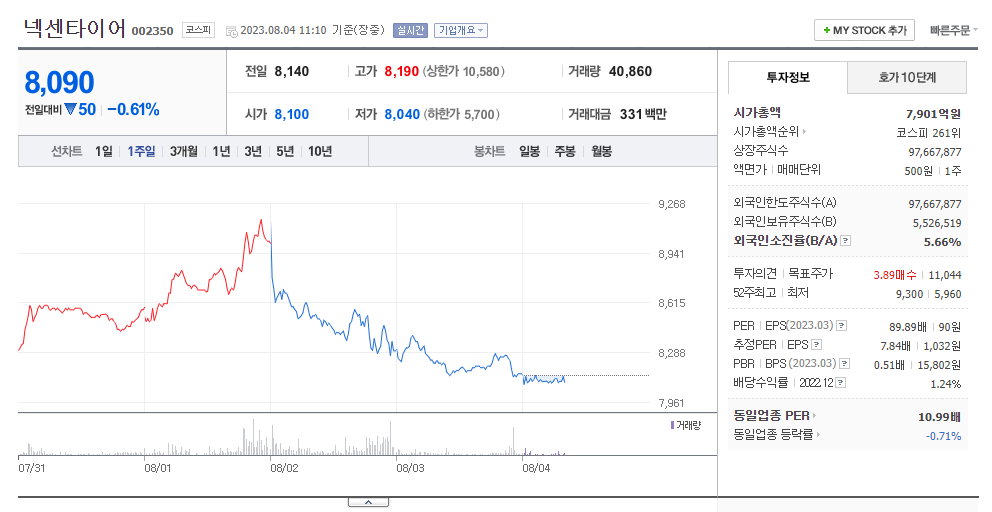Click the 넥센타이어 stock name heading
This screenshot has height=512, width=992.
(75, 28)
